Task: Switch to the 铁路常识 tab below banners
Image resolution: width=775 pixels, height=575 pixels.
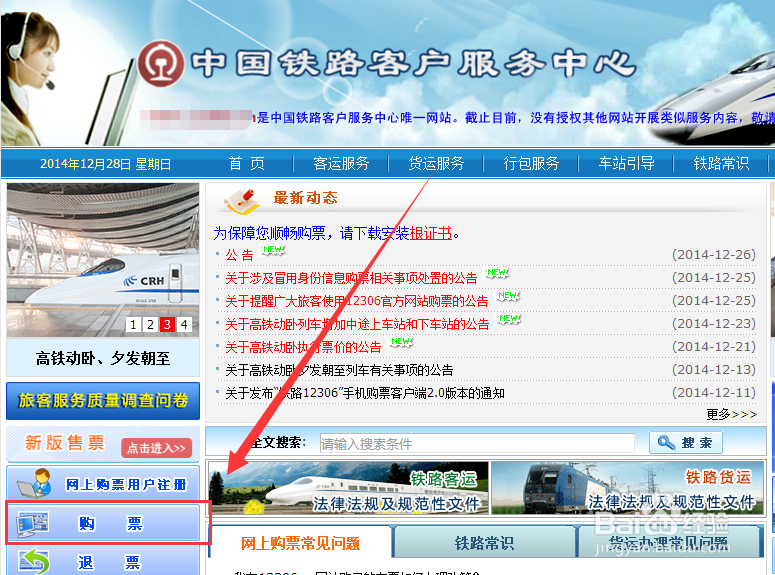Action: 484,543
